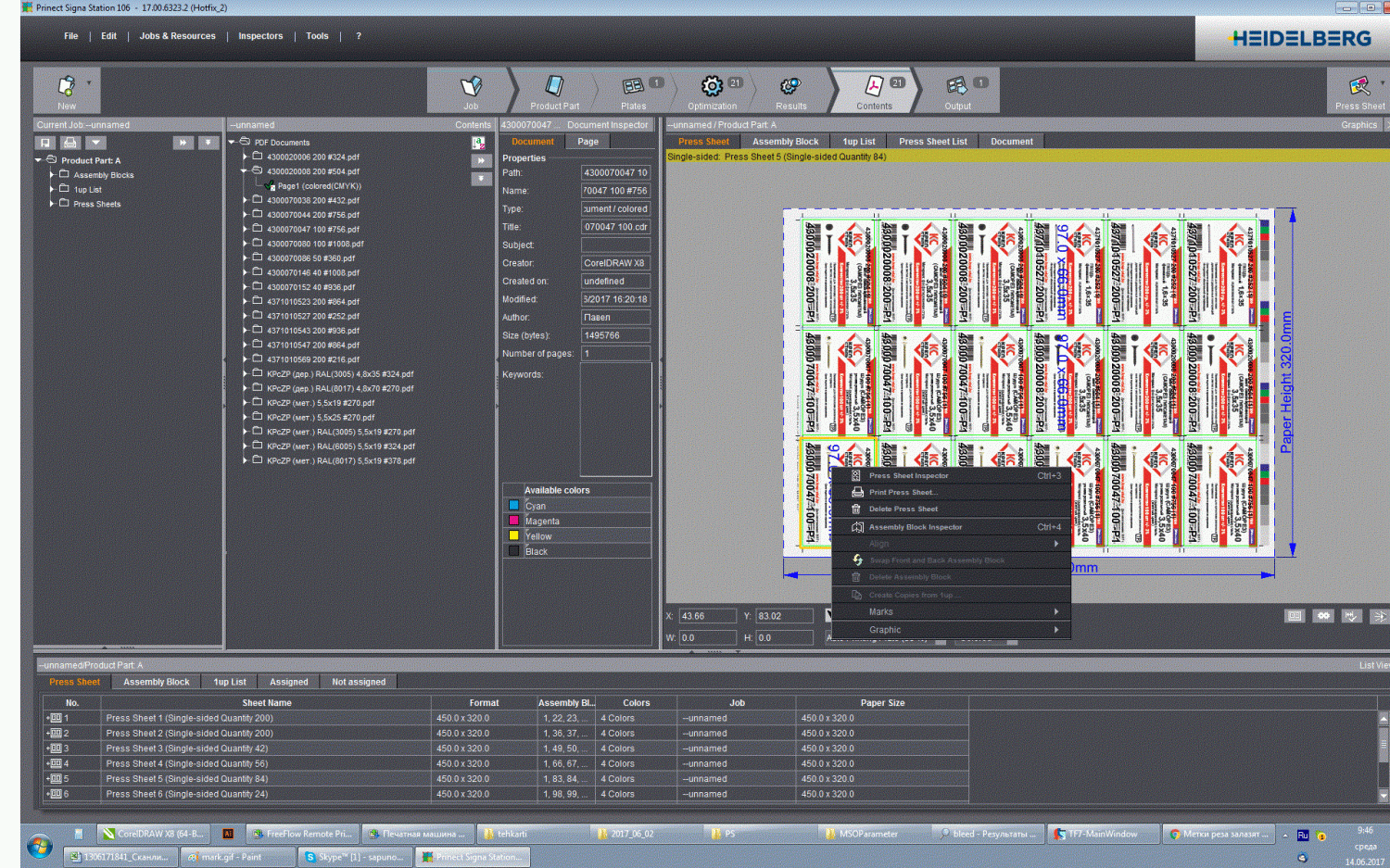Click the Black color swatch
The image size is (1390, 868).
tap(513, 551)
